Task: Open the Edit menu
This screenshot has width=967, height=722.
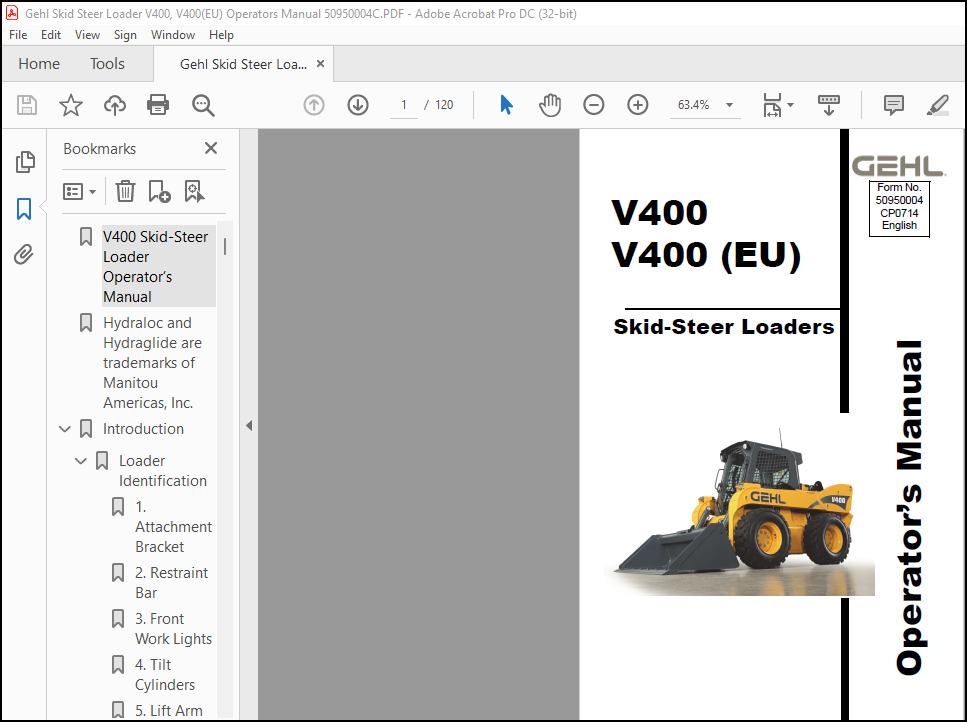Action: coord(51,35)
